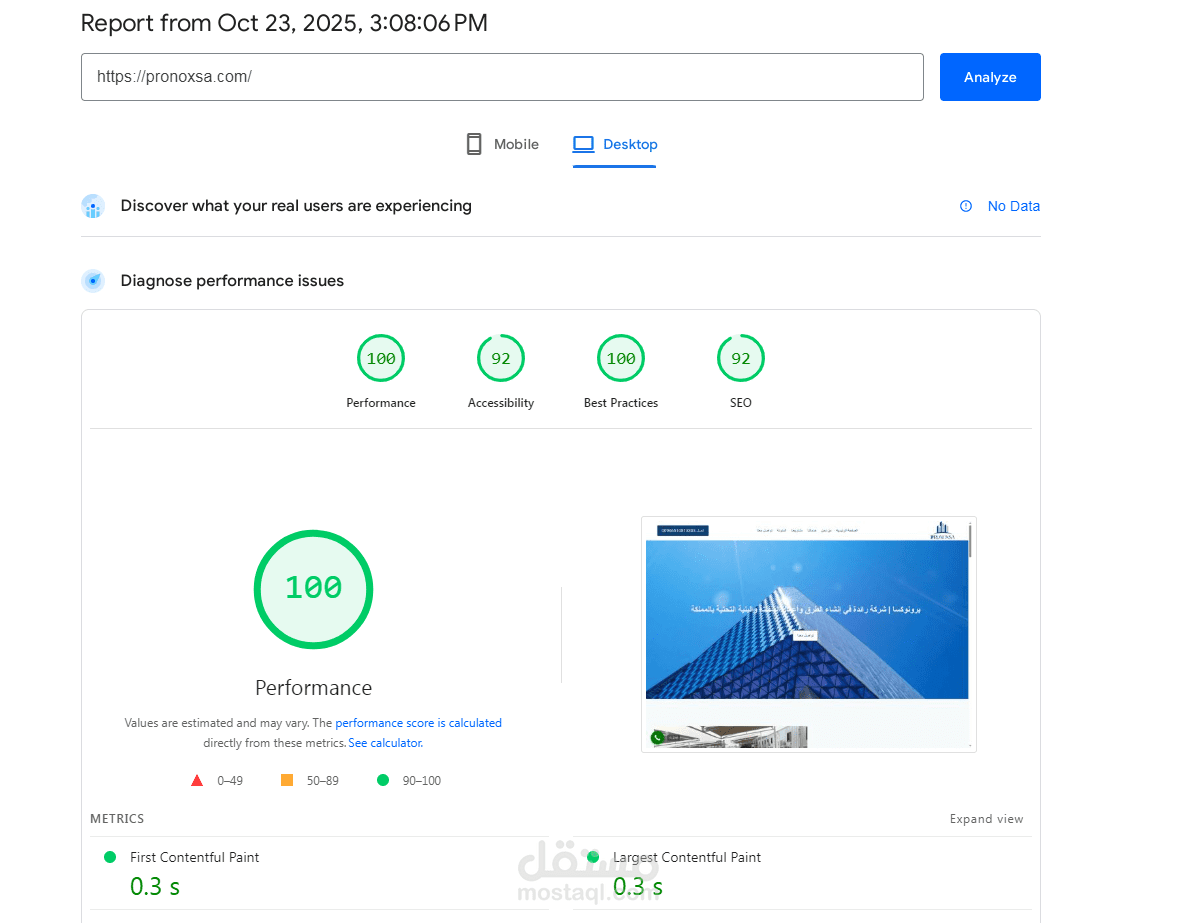This screenshot has height=923, width=1177.
Task: Open the No Data link
Action: 1013,206
